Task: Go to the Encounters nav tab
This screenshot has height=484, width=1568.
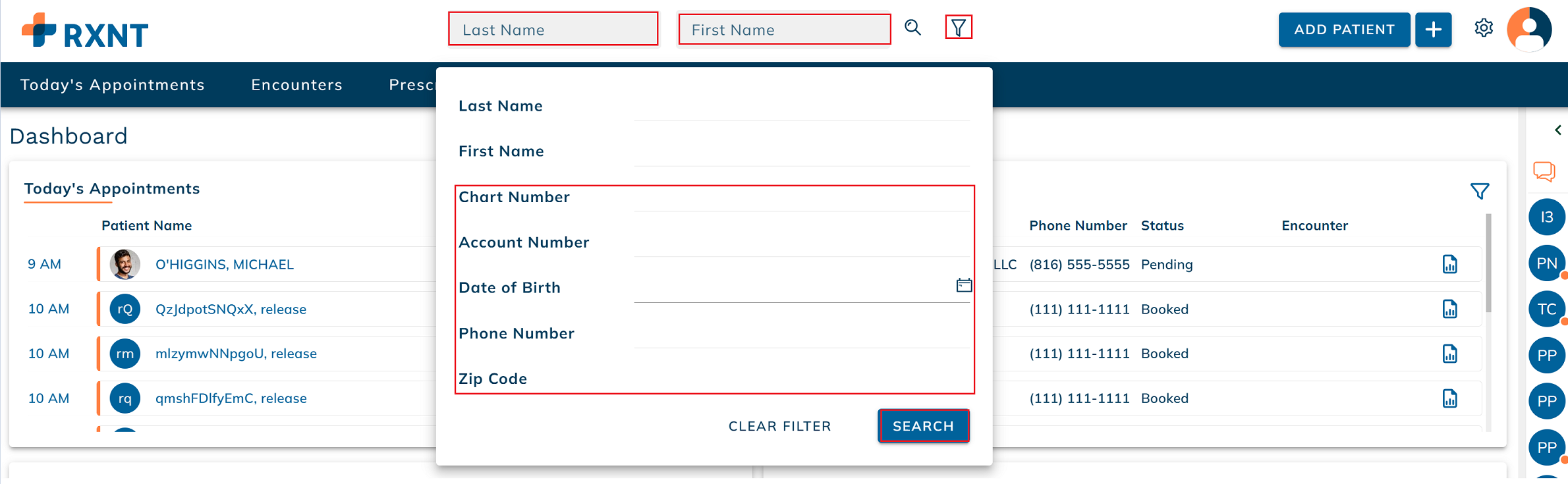Action: pos(296,85)
